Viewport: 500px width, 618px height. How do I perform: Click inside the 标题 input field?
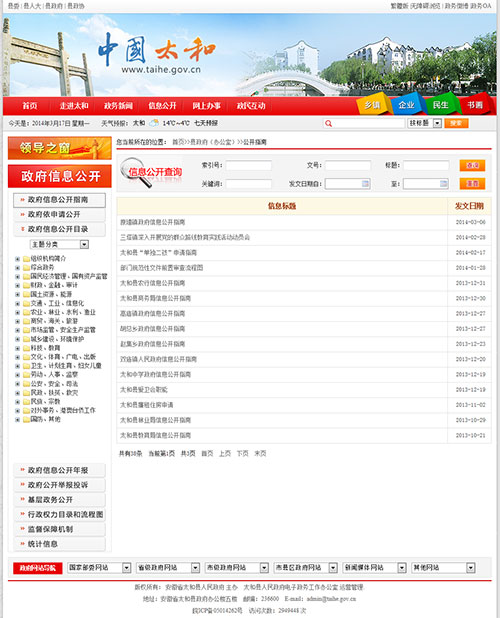[426, 166]
